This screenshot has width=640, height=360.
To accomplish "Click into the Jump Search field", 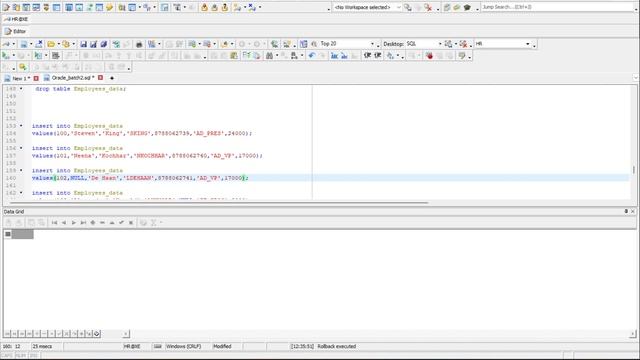I will 558,7.
